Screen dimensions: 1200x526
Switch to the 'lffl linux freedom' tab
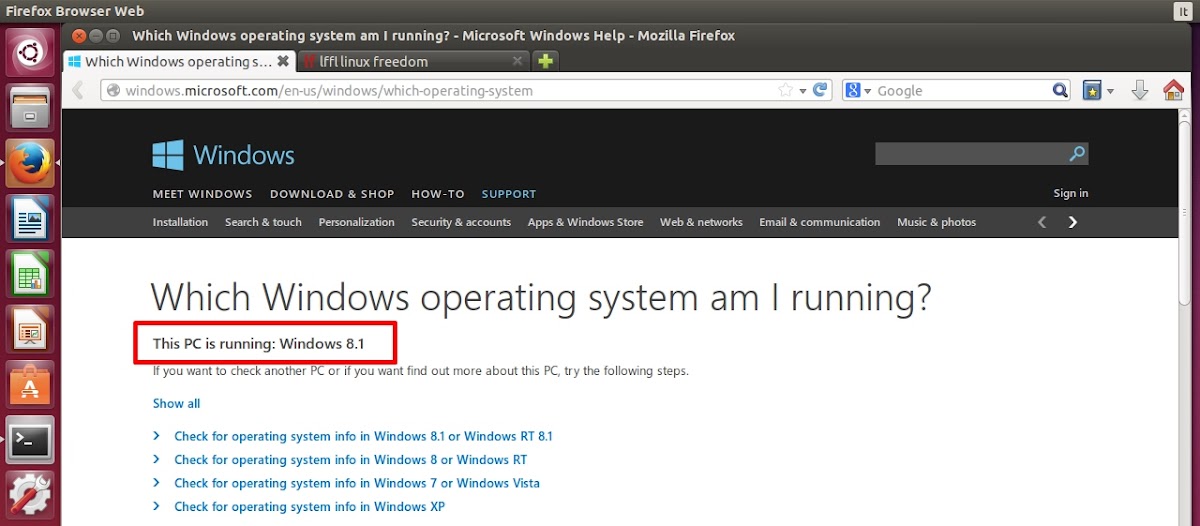414,61
